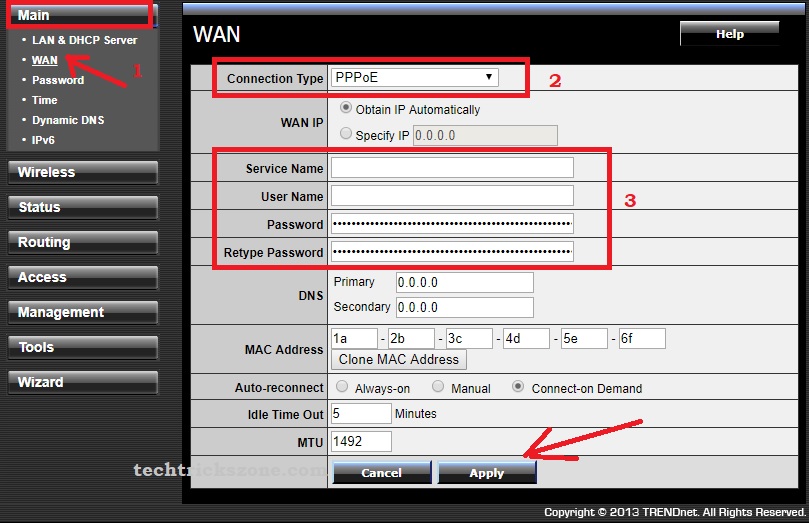Image resolution: width=809 pixels, height=523 pixels.
Task: Open the Connection Type dropdown
Action: pyautogui.click(x=415, y=77)
